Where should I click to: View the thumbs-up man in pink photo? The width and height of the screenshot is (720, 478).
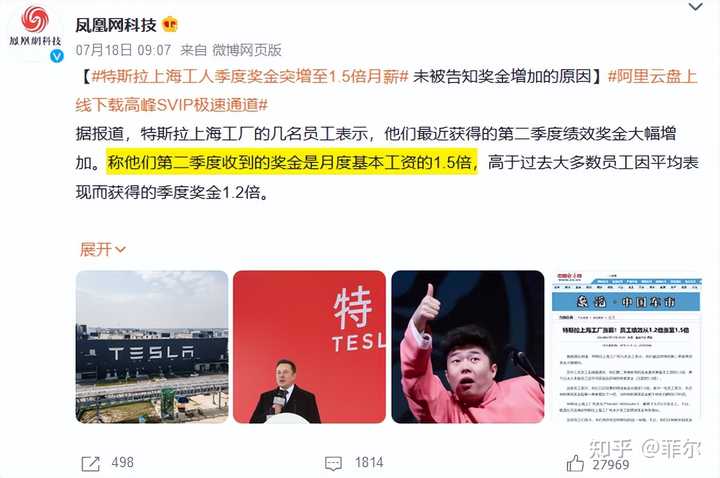pyautogui.click(x=467, y=347)
